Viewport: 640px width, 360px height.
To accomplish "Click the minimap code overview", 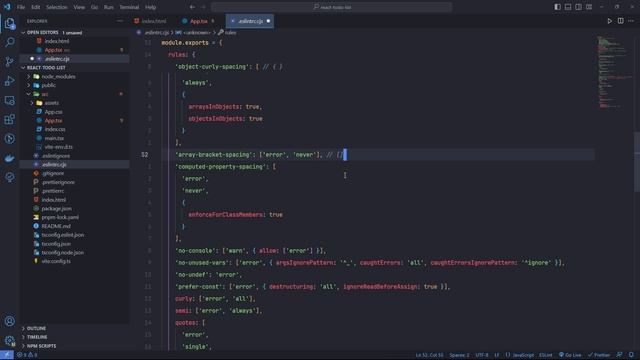I will pos(614,73).
